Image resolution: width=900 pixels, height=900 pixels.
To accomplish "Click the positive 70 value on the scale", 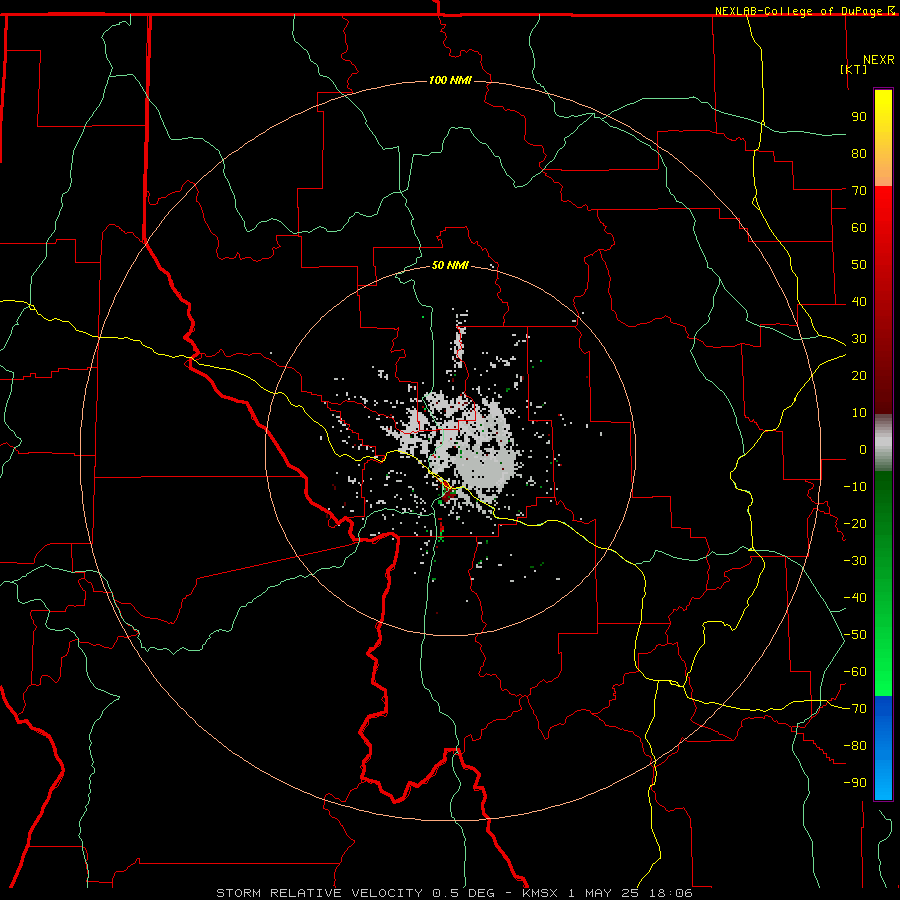I will [x=859, y=191].
